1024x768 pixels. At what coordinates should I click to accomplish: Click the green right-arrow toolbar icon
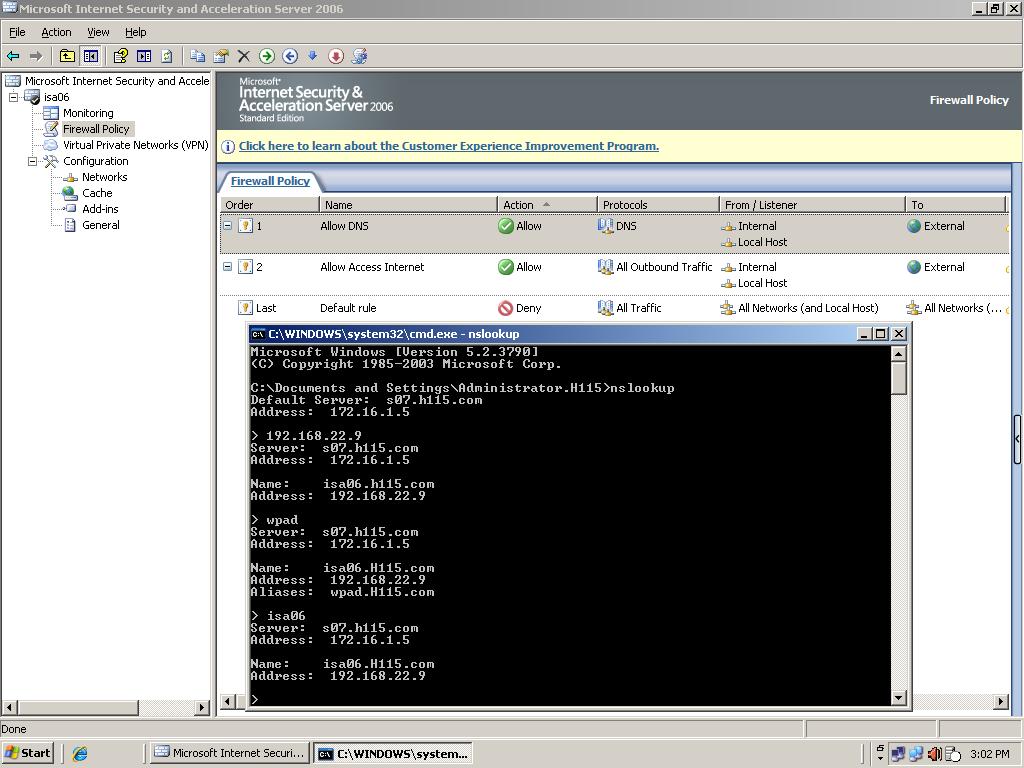pyautogui.click(x=267, y=56)
